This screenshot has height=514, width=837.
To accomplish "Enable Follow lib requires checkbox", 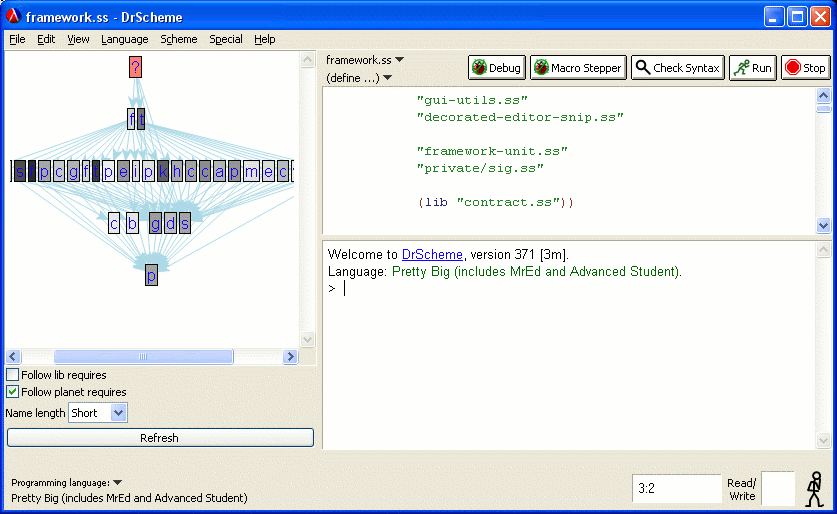I will (13, 375).
